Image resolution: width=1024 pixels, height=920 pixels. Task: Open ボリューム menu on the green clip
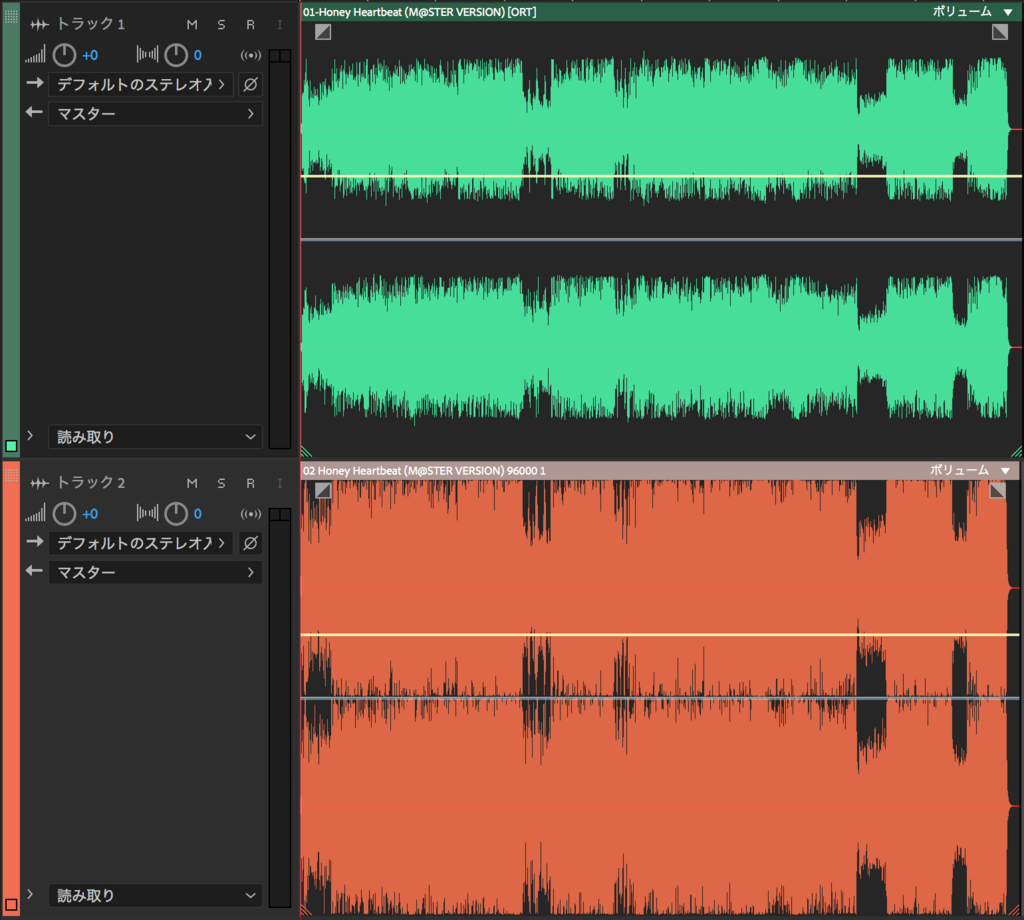[972, 12]
